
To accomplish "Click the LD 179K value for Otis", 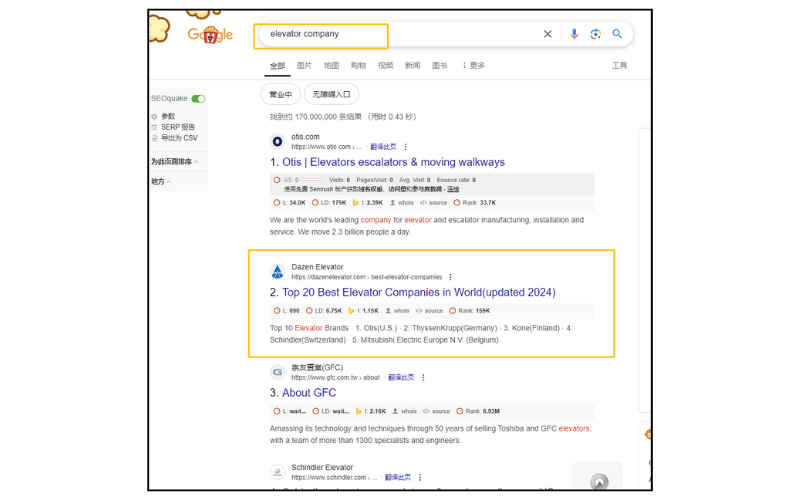I will point(330,203).
